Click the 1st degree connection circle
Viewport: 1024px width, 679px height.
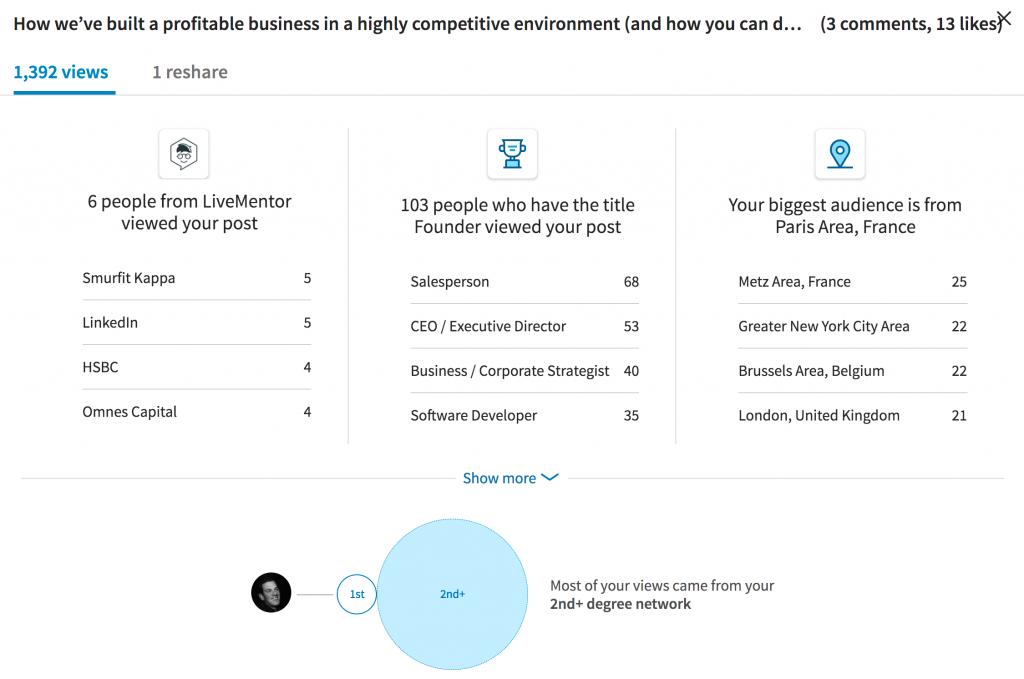tap(356, 594)
